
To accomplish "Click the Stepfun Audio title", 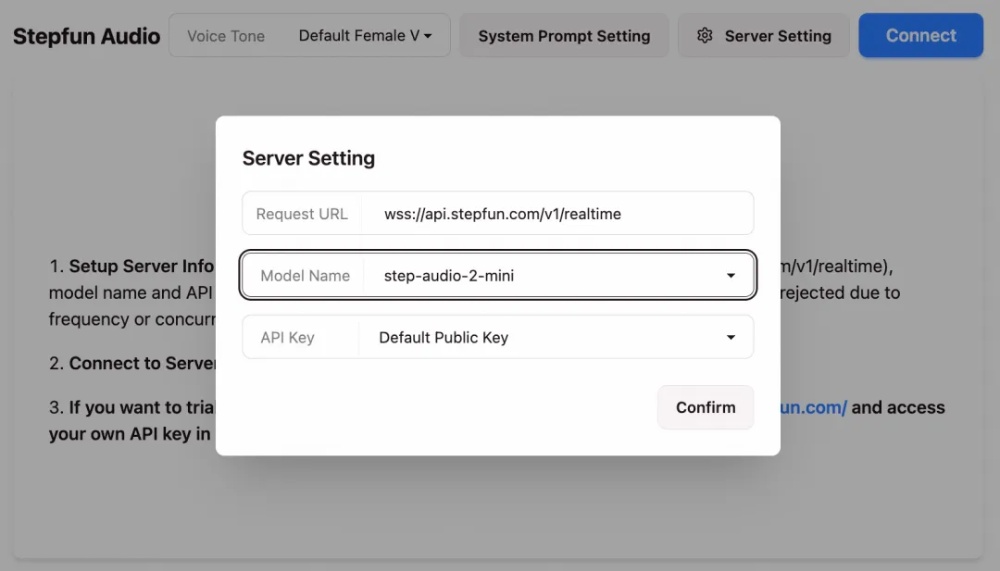I will coord(86,36).
